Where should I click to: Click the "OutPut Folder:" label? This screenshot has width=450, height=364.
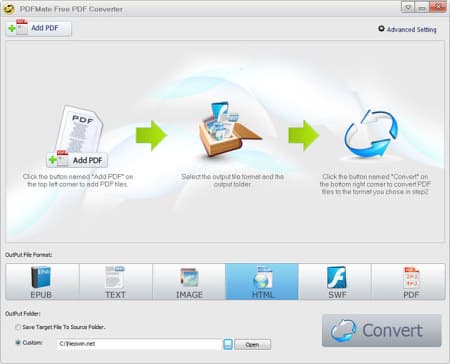point(23,314)
